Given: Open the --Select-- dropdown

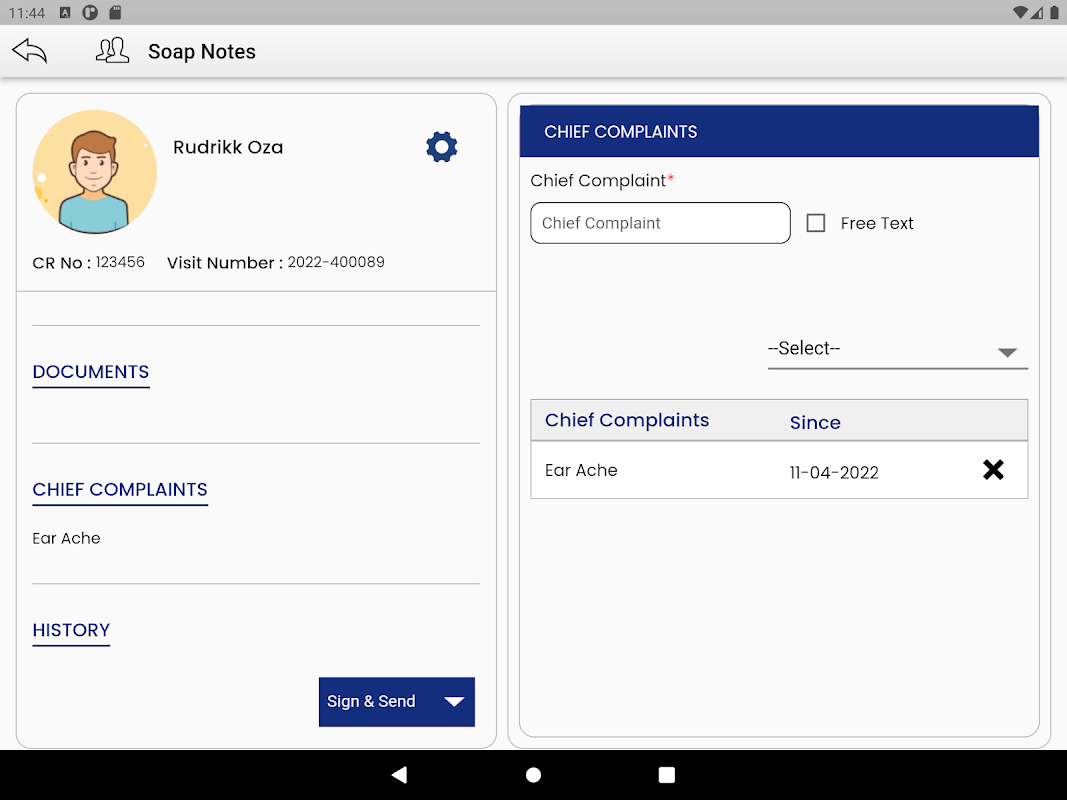Looking at the screenshot, I should 897,349.
